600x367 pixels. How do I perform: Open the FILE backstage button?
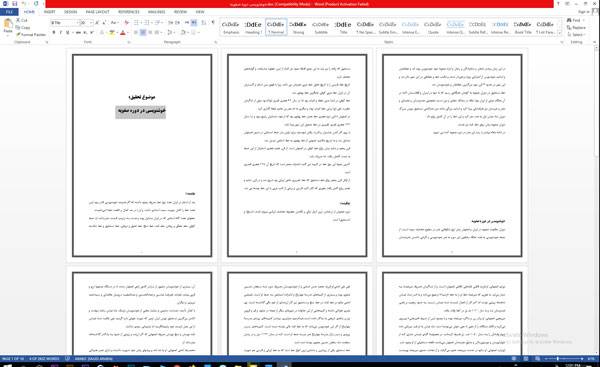tap(9, 12)
